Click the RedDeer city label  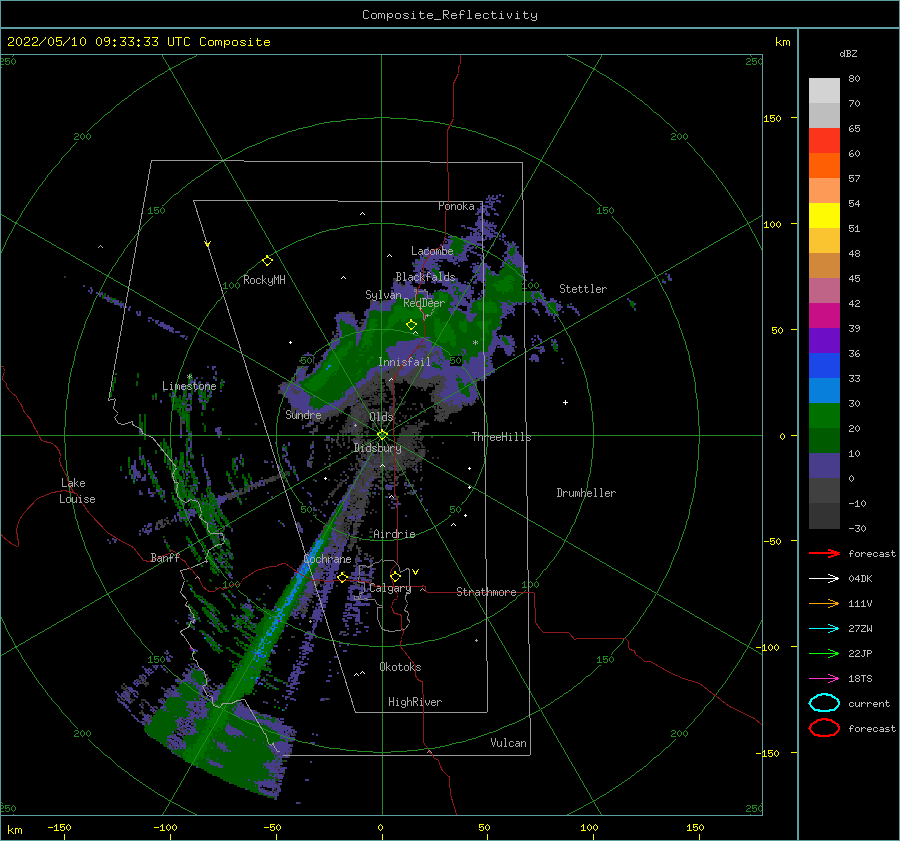click(x=424, y=303)
